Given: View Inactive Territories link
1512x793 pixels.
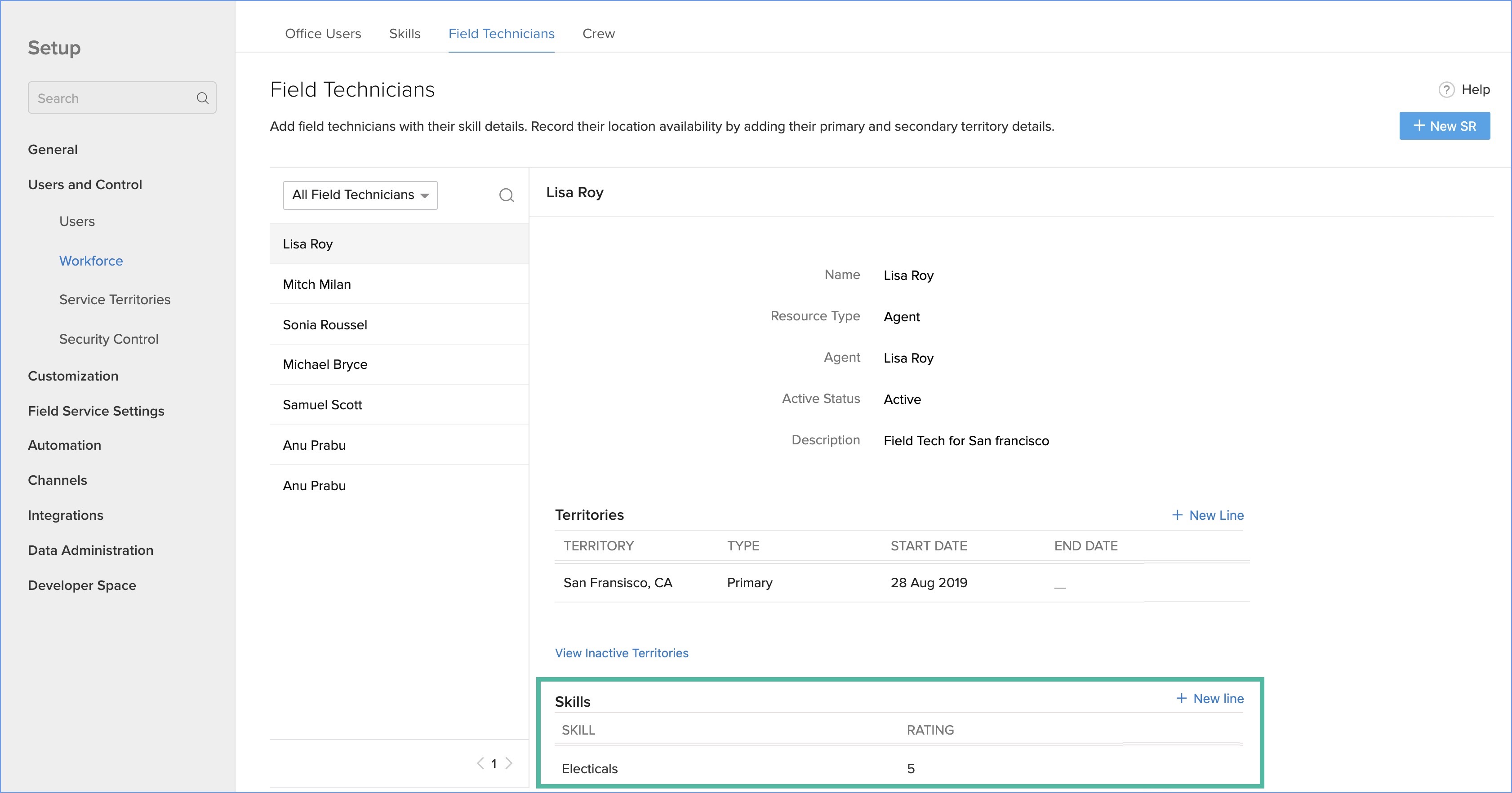Looking at the screenshot, I should (622, 653).
